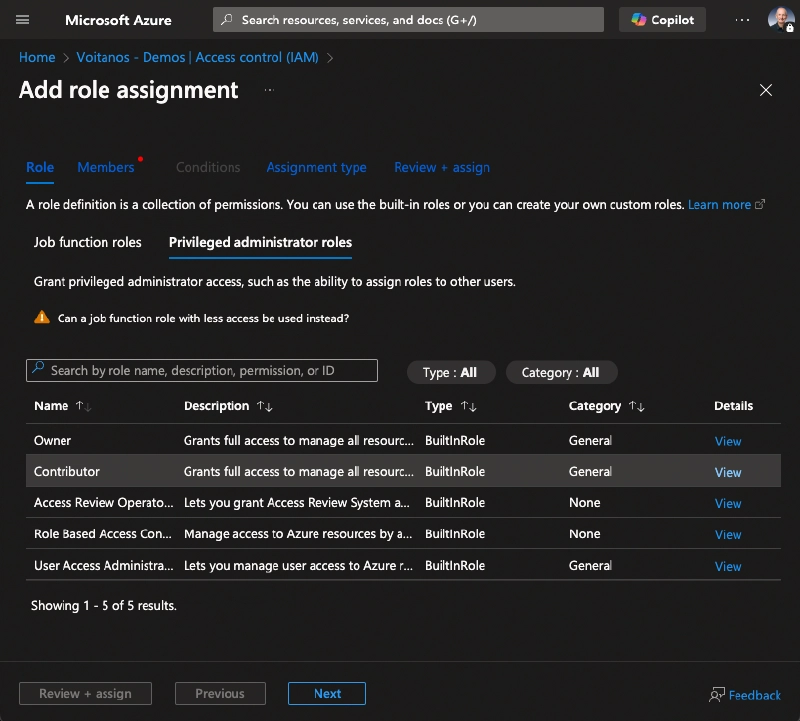Image resolution: width=800 pixels, height=721 pixels.
Task: Click the global search magnifier icon
Action: 228,19
